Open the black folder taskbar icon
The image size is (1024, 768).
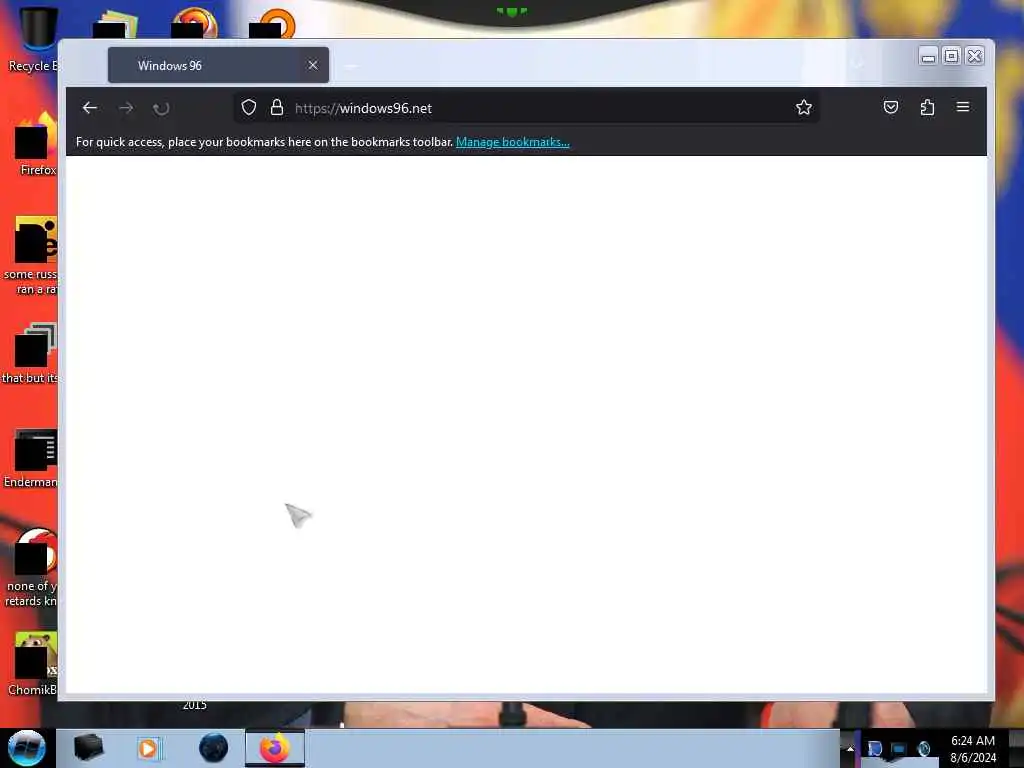point(89,748)
